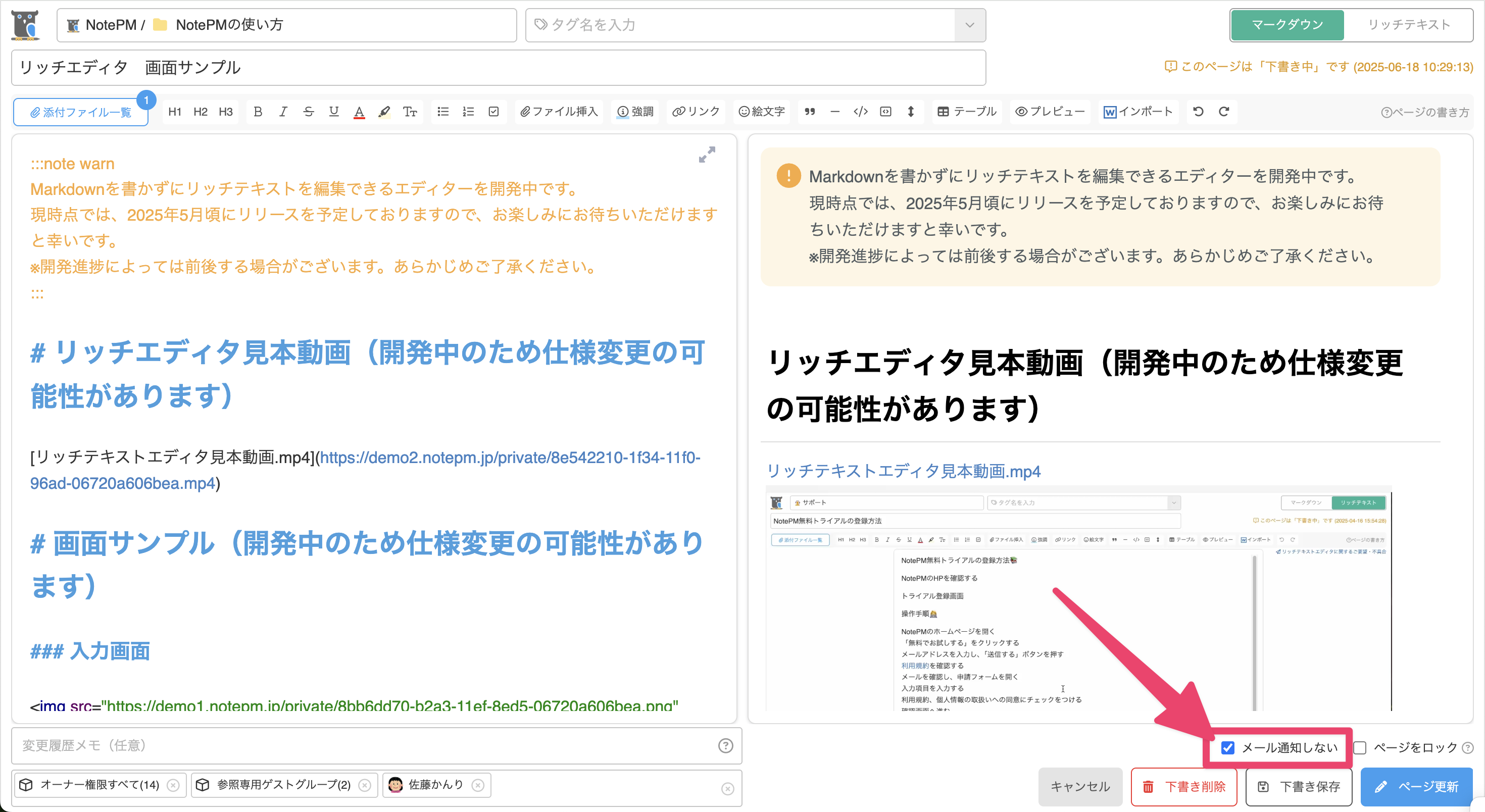Insert a blockquote

pos(810,112)
